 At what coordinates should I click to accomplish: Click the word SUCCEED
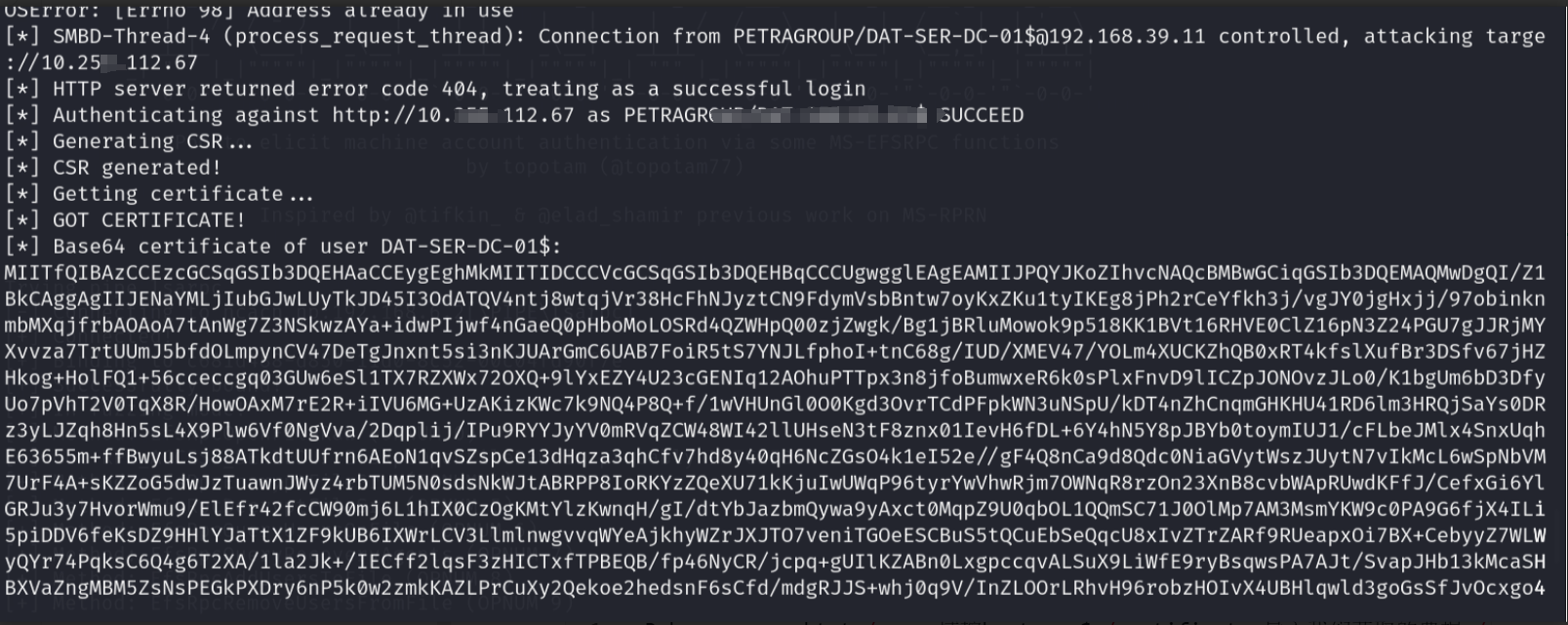(981, 115)
